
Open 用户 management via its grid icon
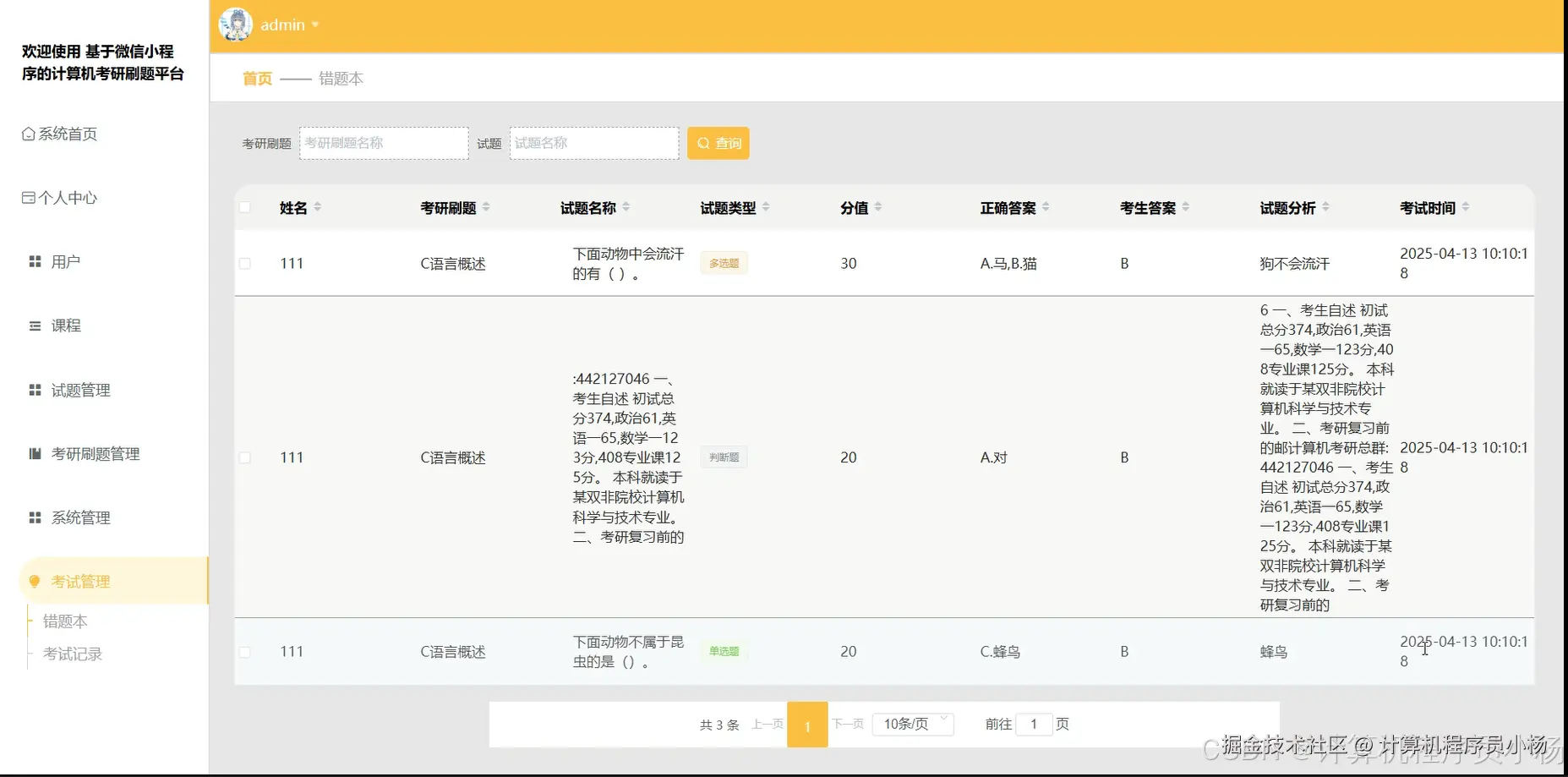click(x=34, y=260)
